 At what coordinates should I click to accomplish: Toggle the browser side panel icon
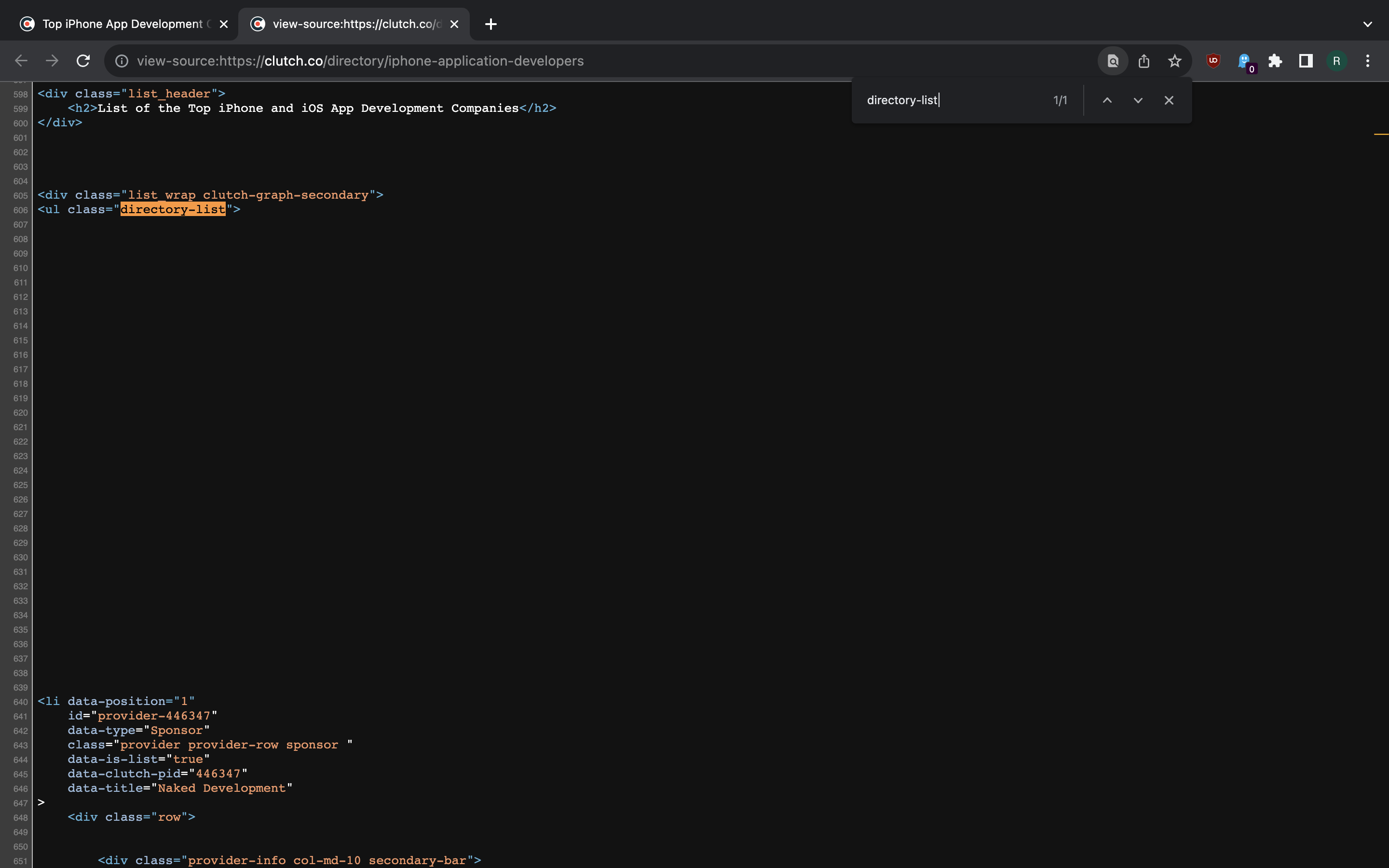(1306, 61)
